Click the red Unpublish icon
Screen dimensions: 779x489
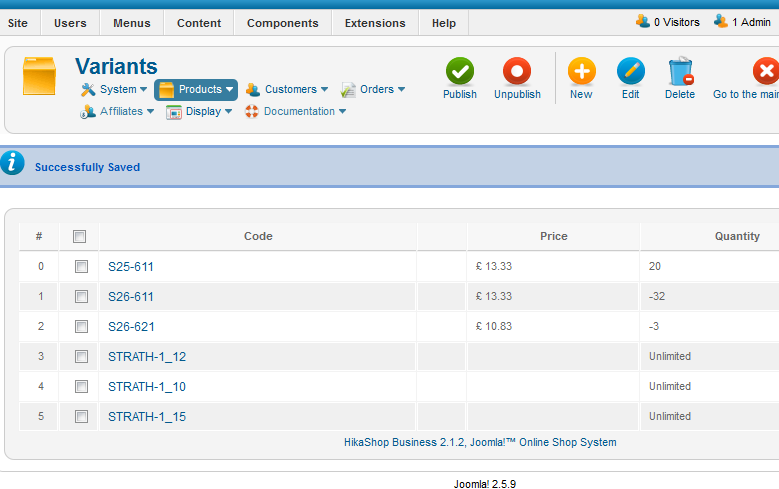click(517, 71)
